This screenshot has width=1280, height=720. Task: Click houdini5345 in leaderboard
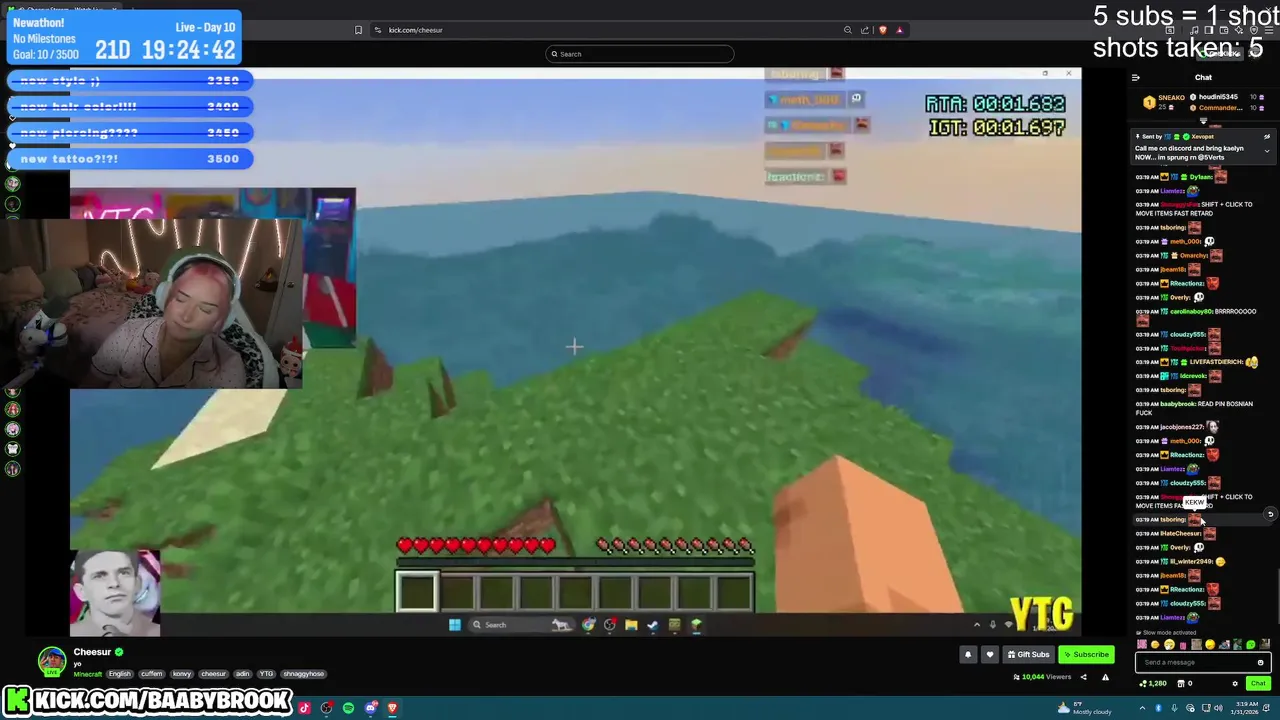(1219, 97)
